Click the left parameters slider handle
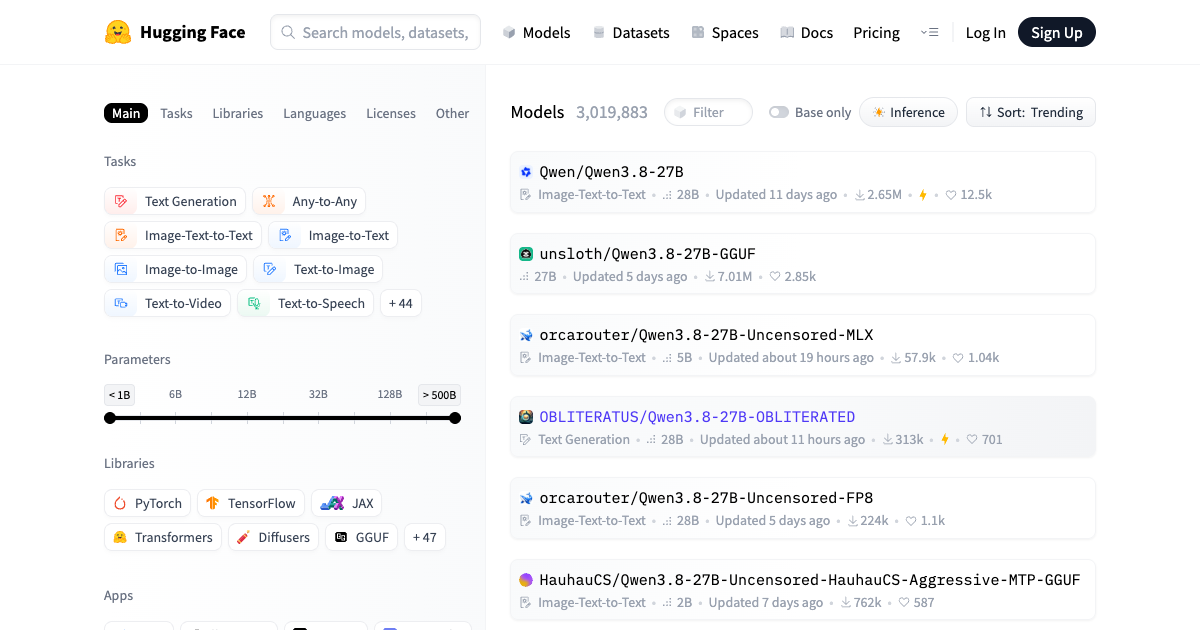1200x630 pixels. [x=110, y=418]
